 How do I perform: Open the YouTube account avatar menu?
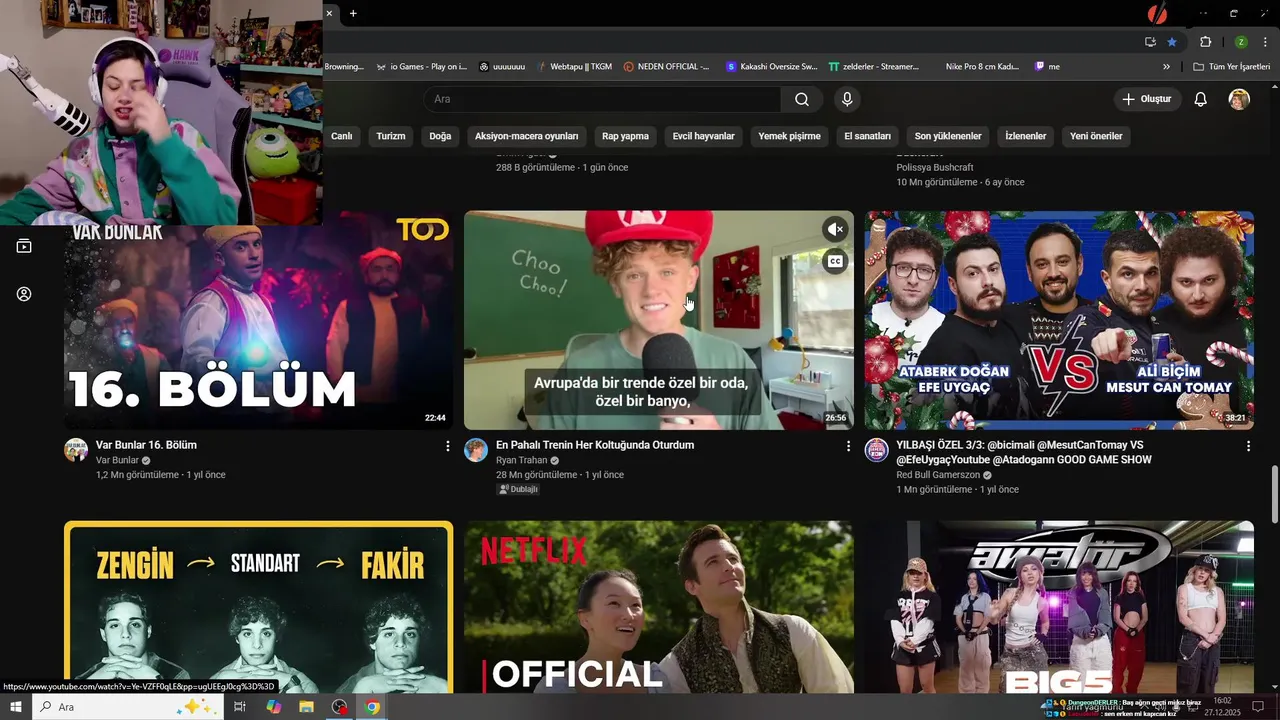click(1239, 99)
